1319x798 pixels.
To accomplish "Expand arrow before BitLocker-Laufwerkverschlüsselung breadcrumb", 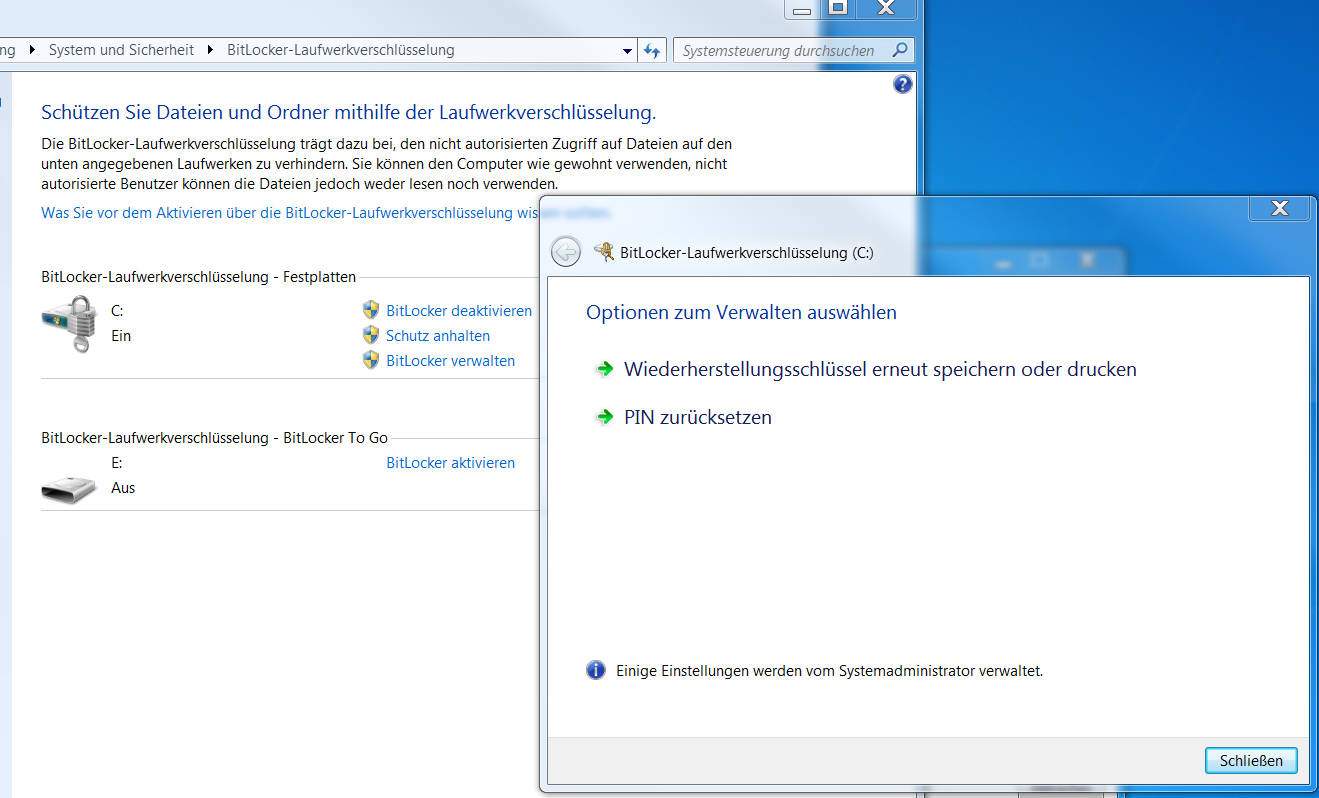I will click(211, 49).
